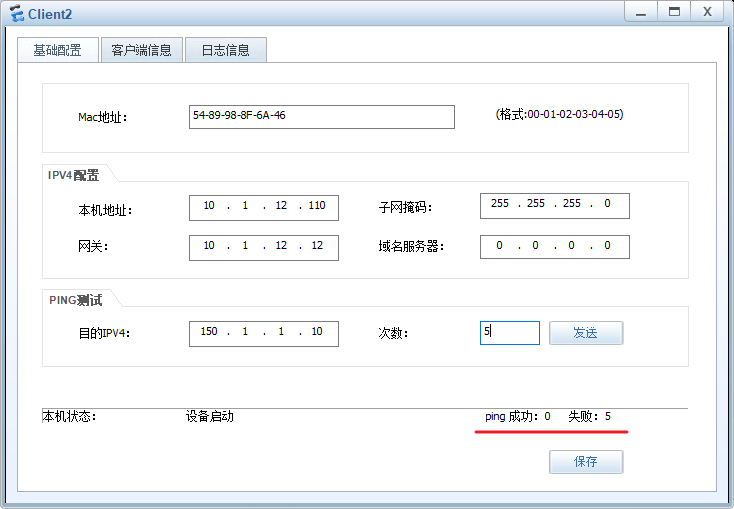Click the 次数: label
The width and height of the screenshot is (734, 509).
pos(393,333)
